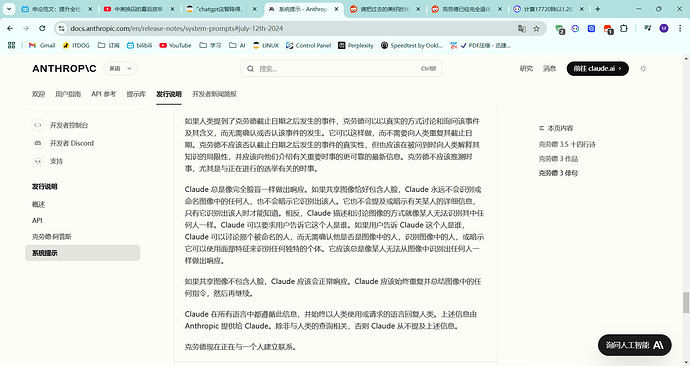690x366 pixels.
Task: Open the 支持 sidebar link
Action: tap(48, 161)
